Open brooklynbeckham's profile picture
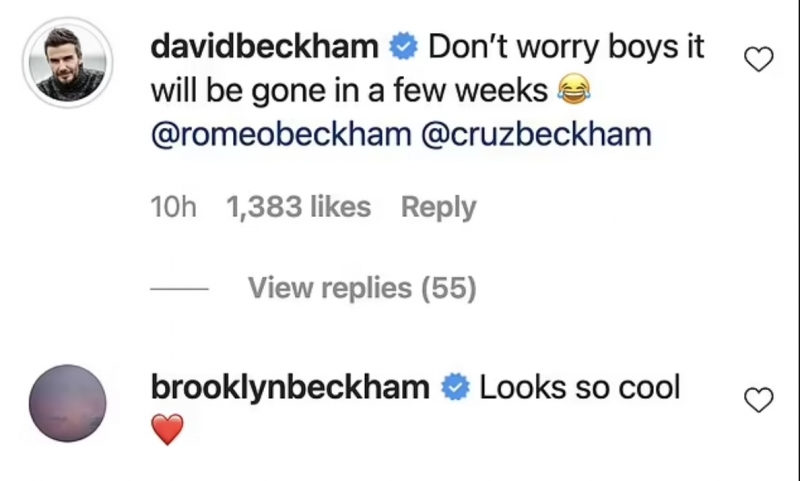The height and width of the screenshot is (481, 800). coord(66,403)
